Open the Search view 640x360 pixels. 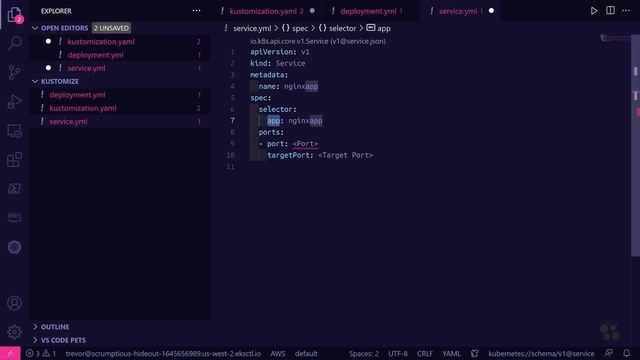(14, 43)
